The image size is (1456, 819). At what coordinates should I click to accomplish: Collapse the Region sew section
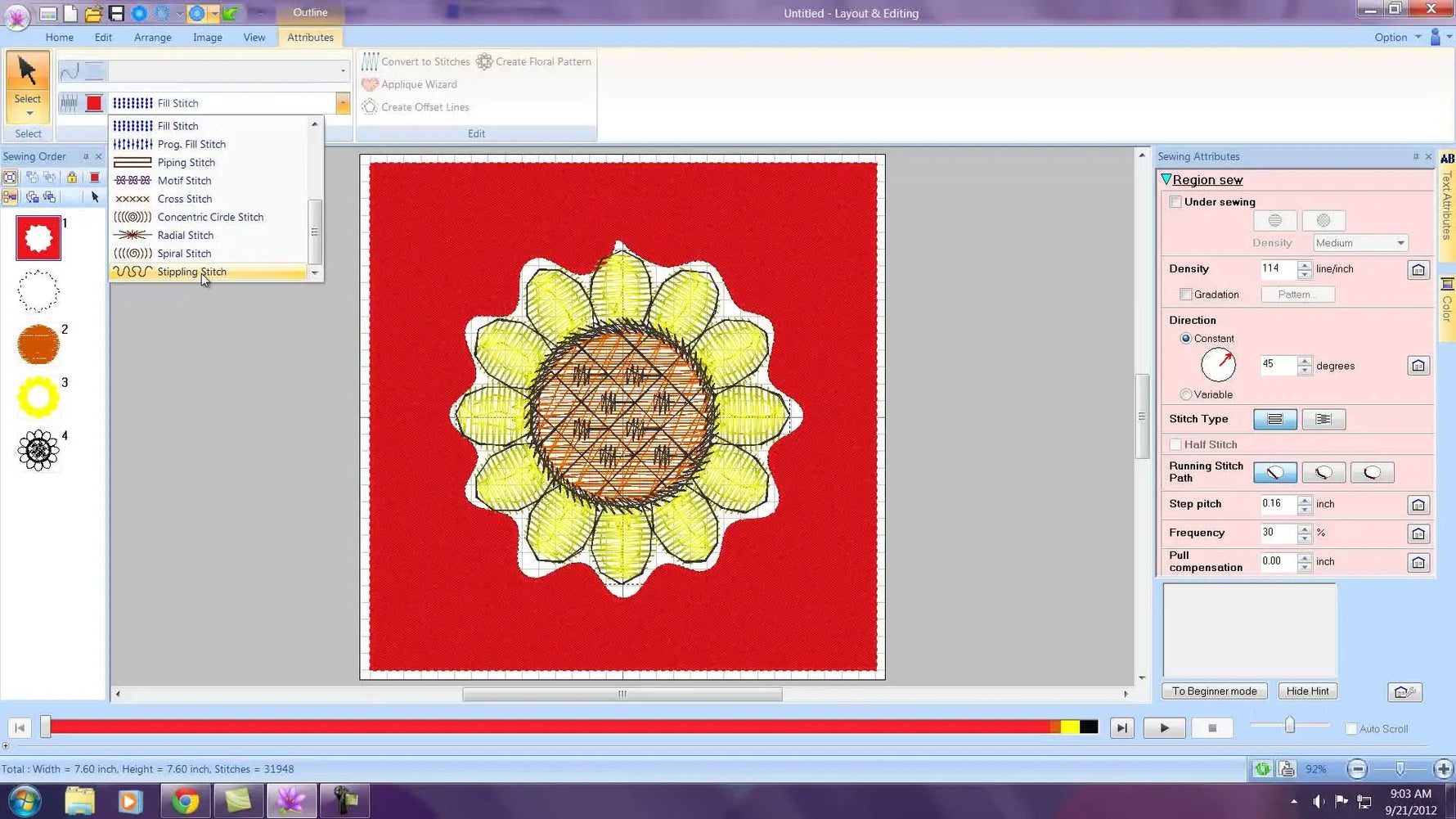[1167, 179]
